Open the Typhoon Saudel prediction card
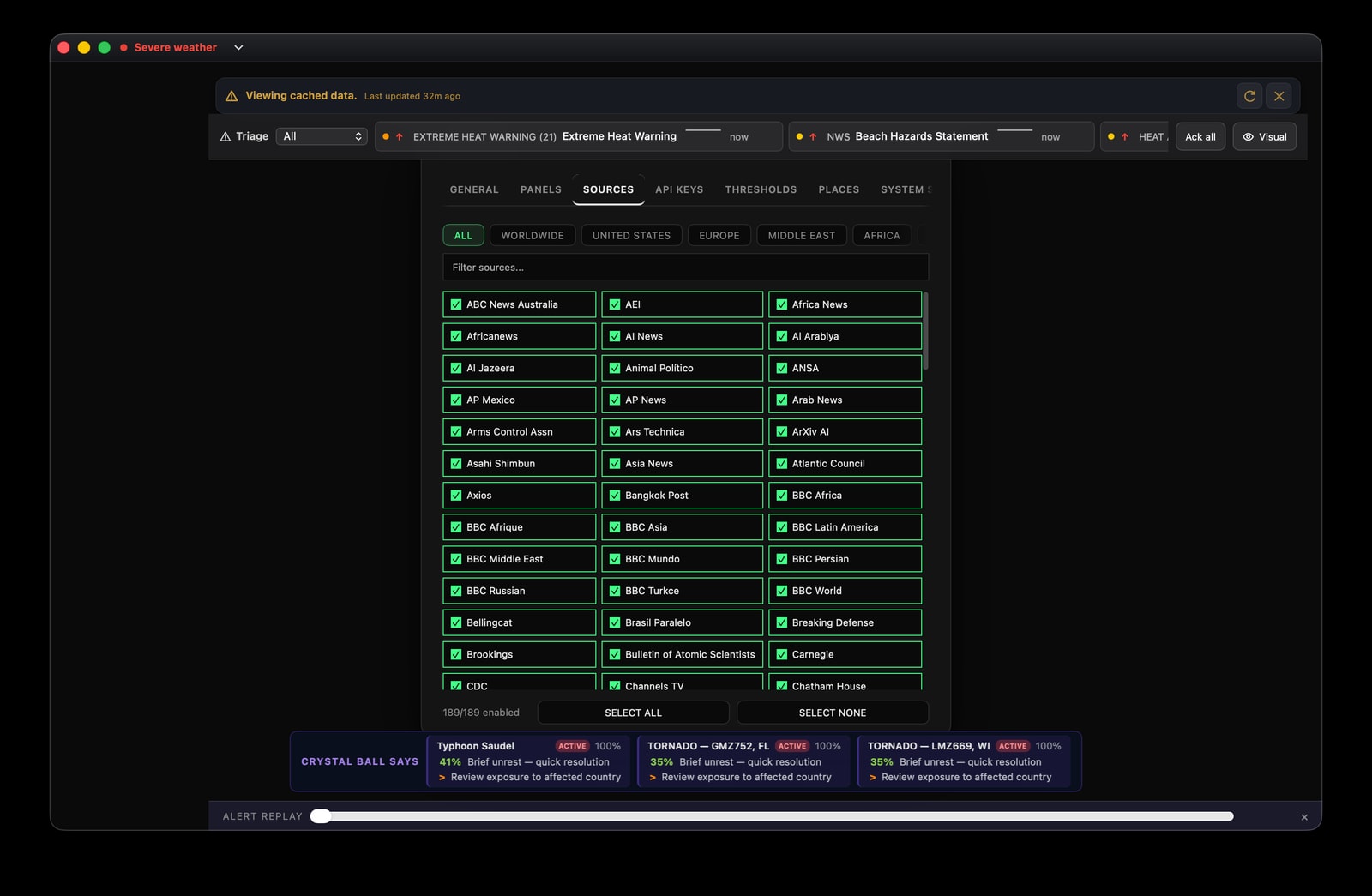Viewport: 1372px width, 896px height. pos(528,761)
